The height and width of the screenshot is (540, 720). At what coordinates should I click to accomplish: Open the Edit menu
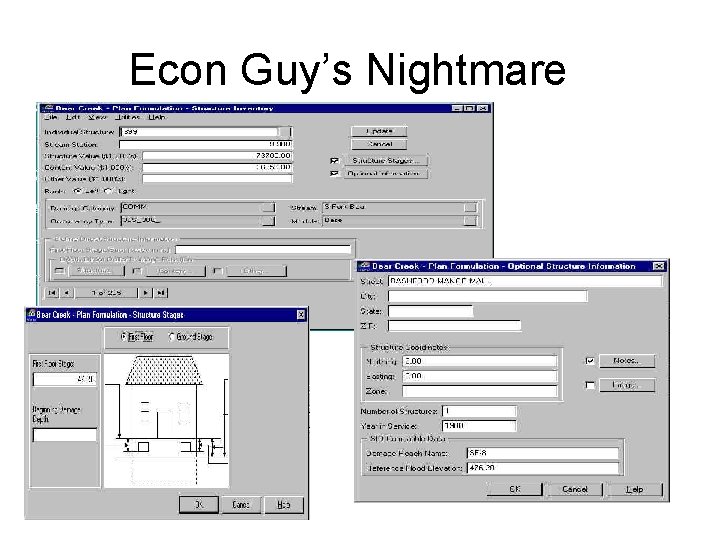click(x=73, y=118)
